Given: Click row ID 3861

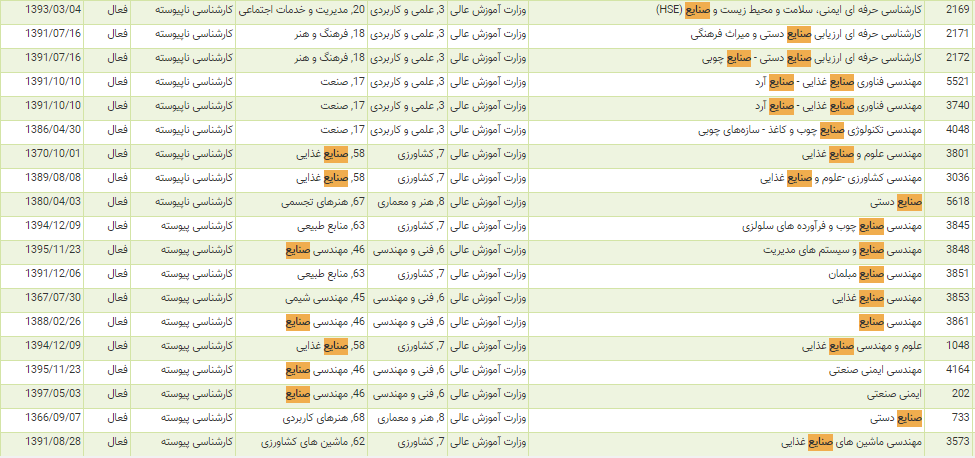Looking at the screenshot, I should click(957, 322).
